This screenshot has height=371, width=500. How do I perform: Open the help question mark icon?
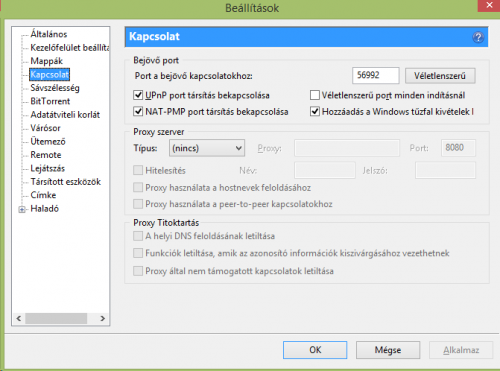[x=478, y=37]
